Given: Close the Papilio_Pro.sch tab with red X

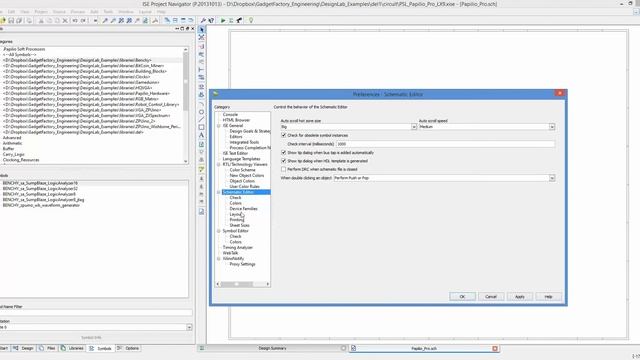Looking at the screenshot, I should pos(495,349).
